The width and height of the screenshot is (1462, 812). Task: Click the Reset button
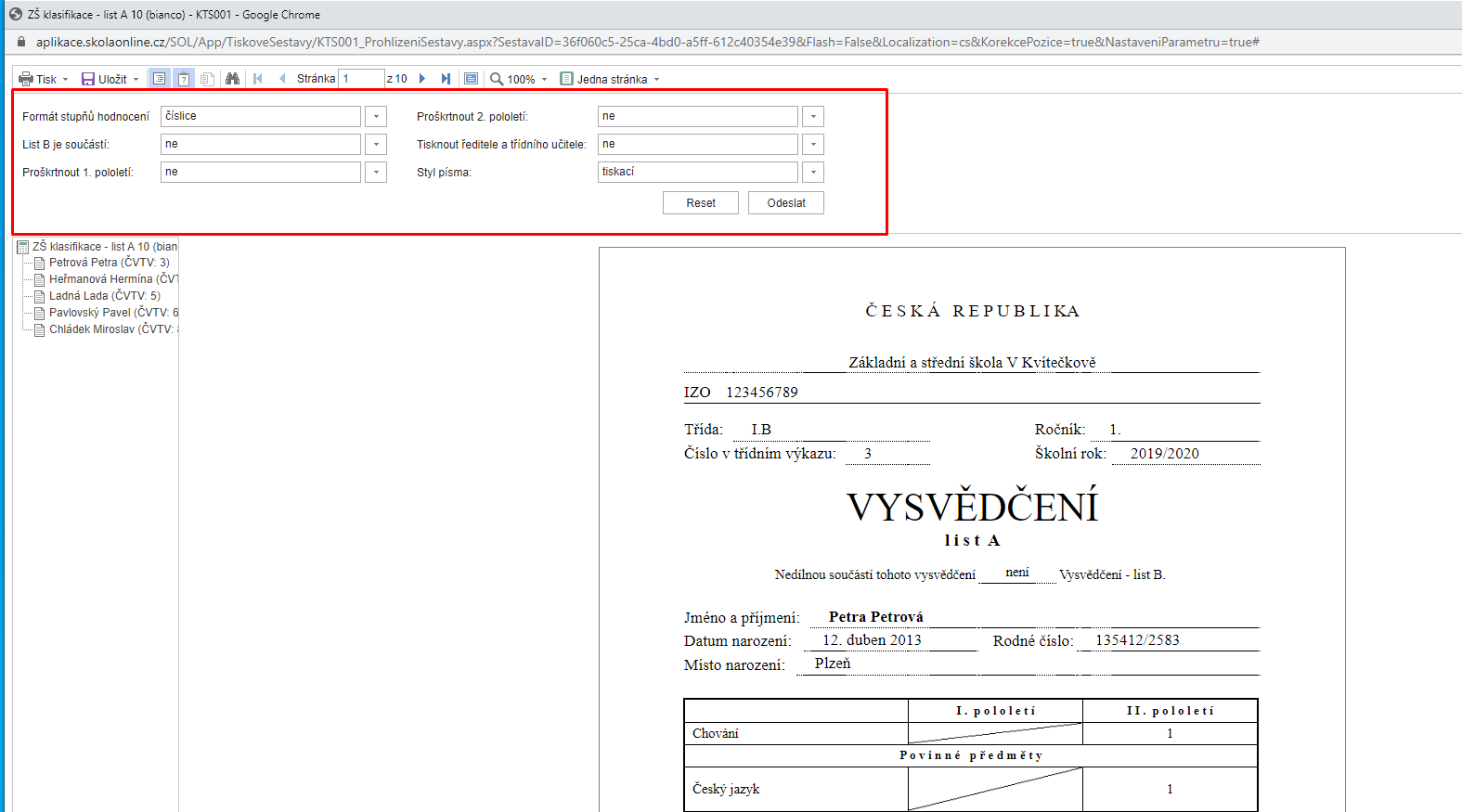coord(701,202)
